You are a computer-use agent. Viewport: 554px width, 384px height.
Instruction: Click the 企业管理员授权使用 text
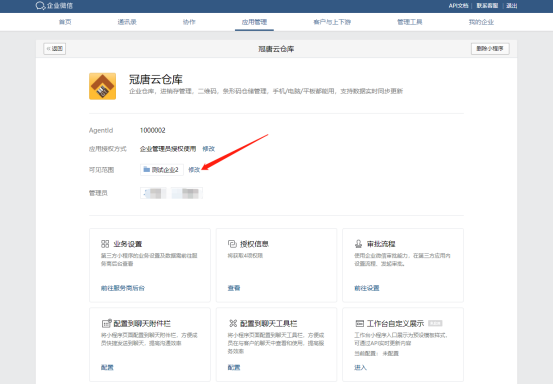click(x=168, y=149)
